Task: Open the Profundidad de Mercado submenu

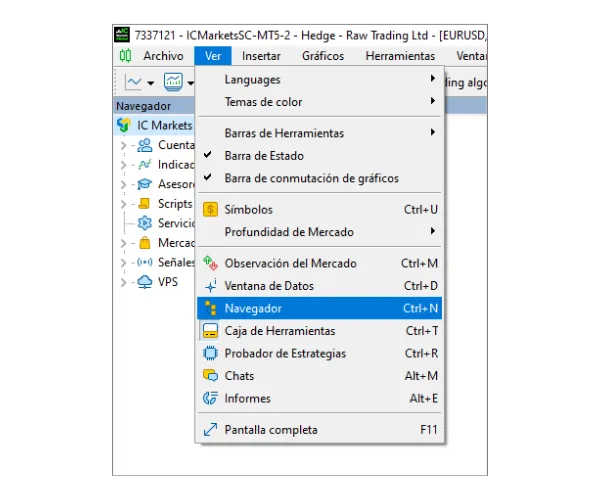Action: point(320,232)
